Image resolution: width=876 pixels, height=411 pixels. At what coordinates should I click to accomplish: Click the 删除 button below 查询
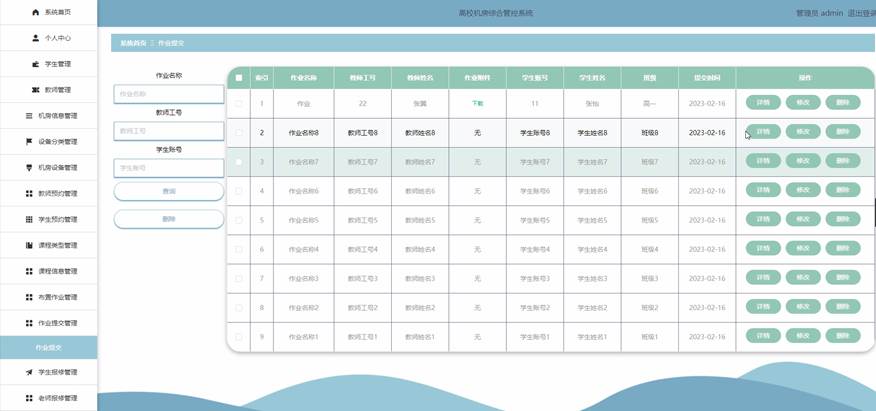click(169, 219)
